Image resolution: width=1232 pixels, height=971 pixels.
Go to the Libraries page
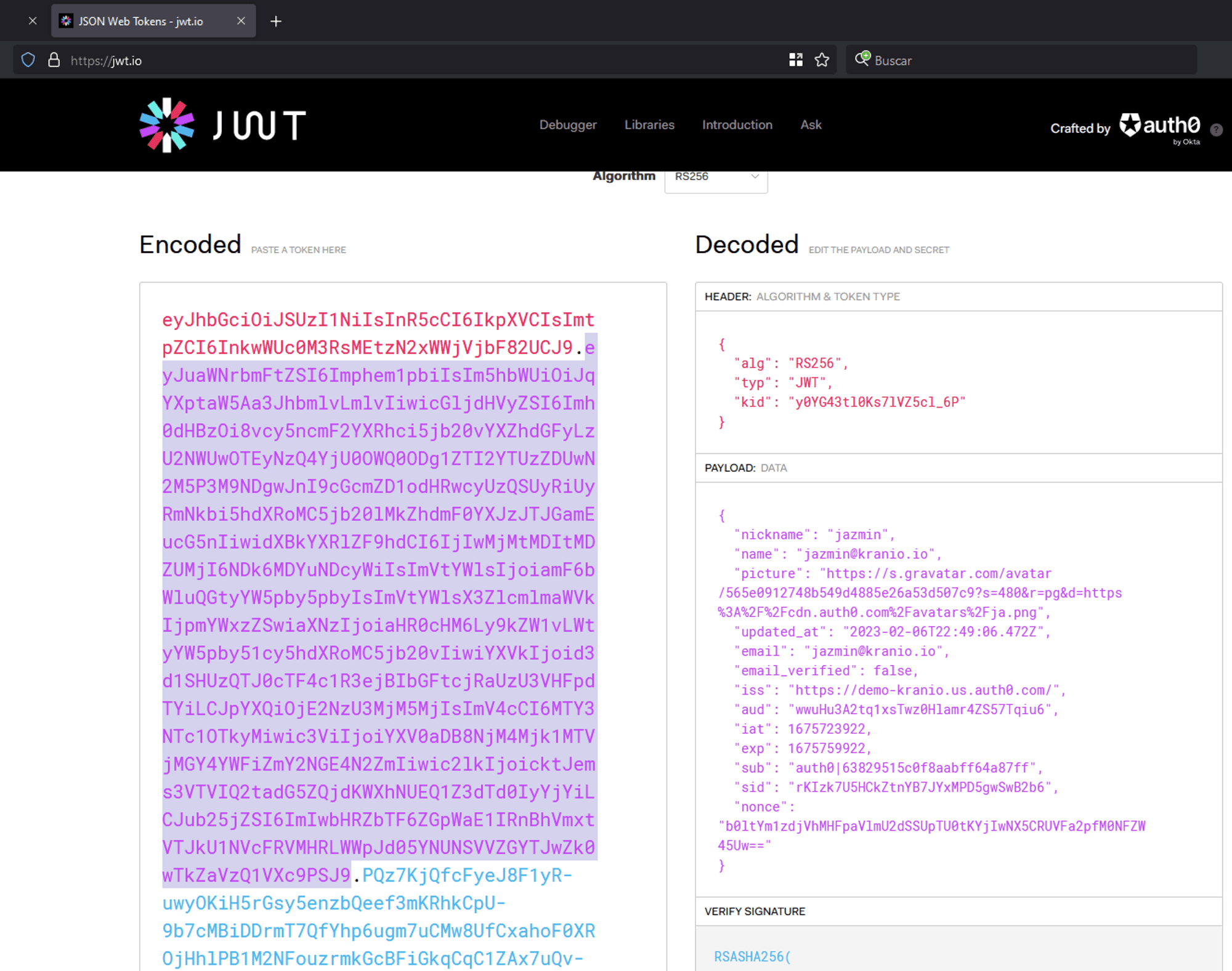coord(649,125)
